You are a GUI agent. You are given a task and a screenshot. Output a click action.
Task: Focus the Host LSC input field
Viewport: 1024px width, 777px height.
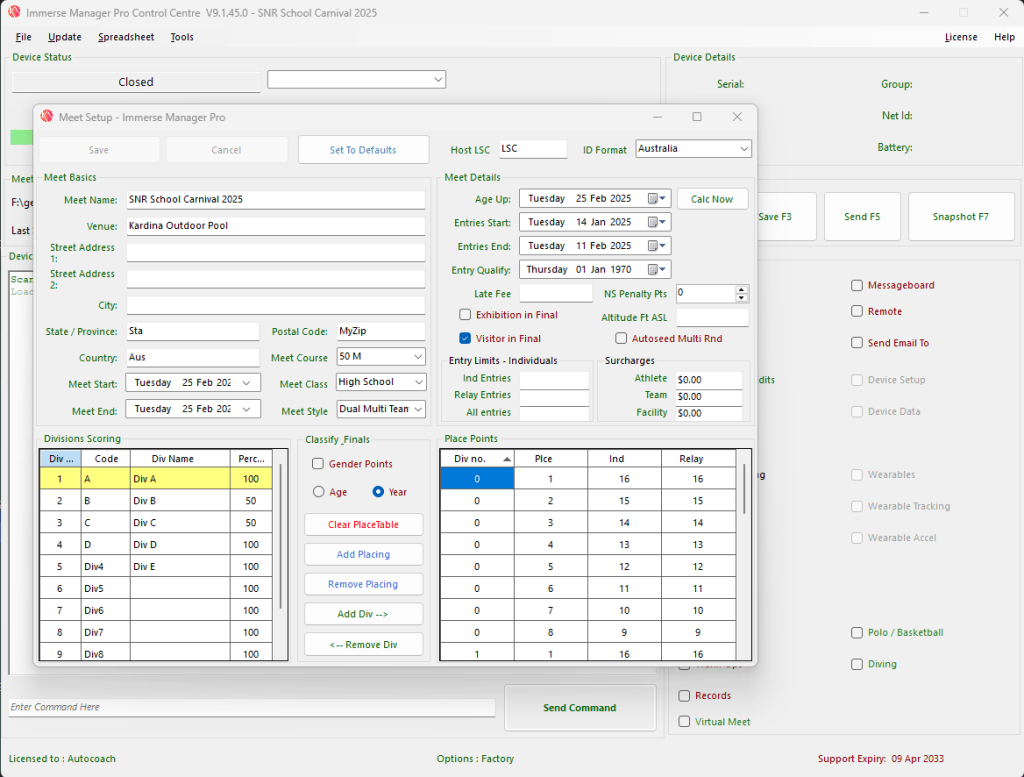click(533, 149)
